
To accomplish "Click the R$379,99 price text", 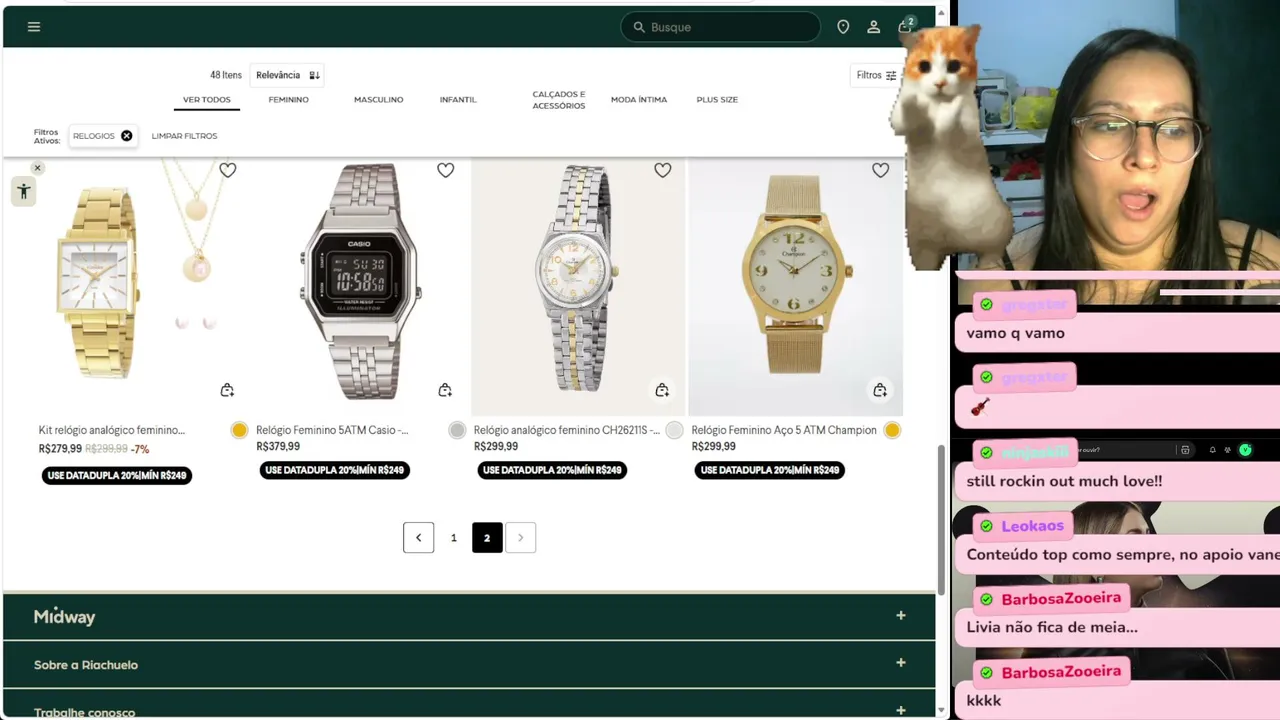I will click(x=278, y=447).
